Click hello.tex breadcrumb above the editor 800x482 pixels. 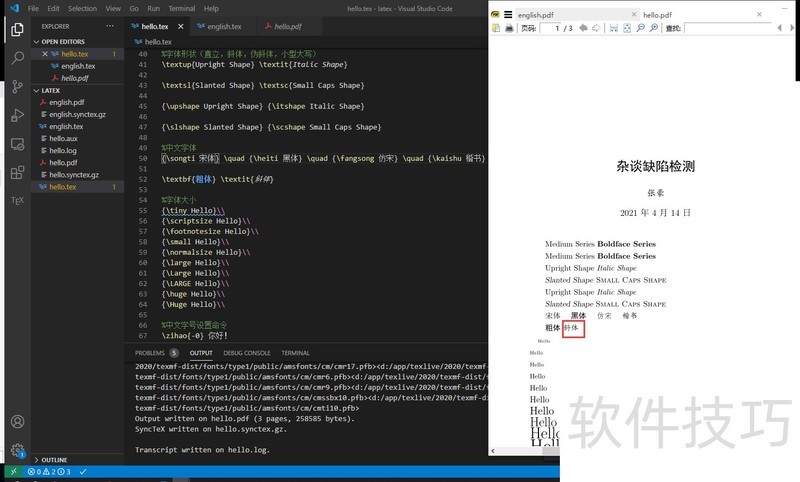(158, 42)
